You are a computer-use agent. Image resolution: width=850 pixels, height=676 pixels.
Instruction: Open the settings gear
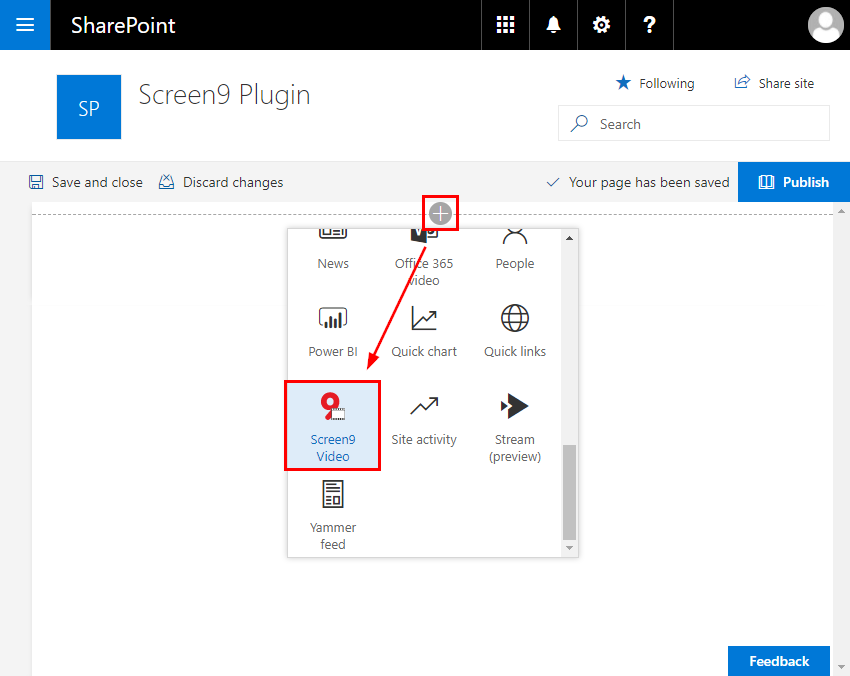click(x=601, y=25)
